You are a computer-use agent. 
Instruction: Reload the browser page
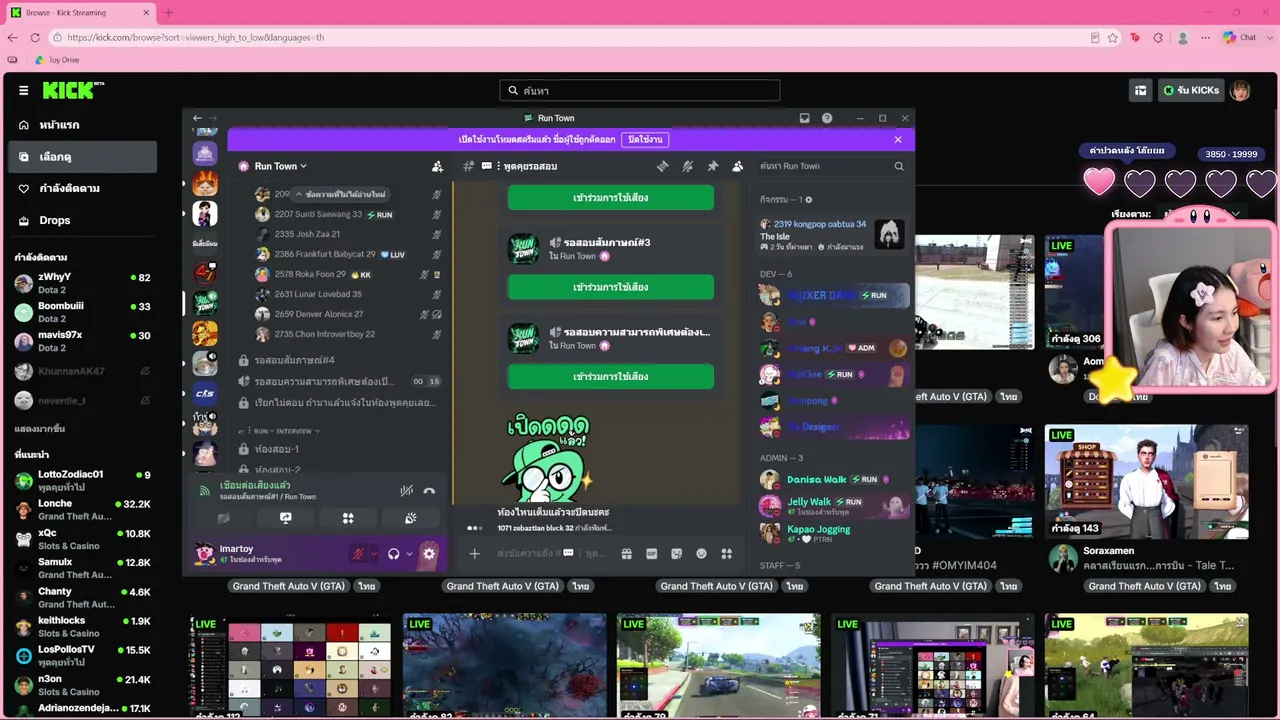(35, 37)
